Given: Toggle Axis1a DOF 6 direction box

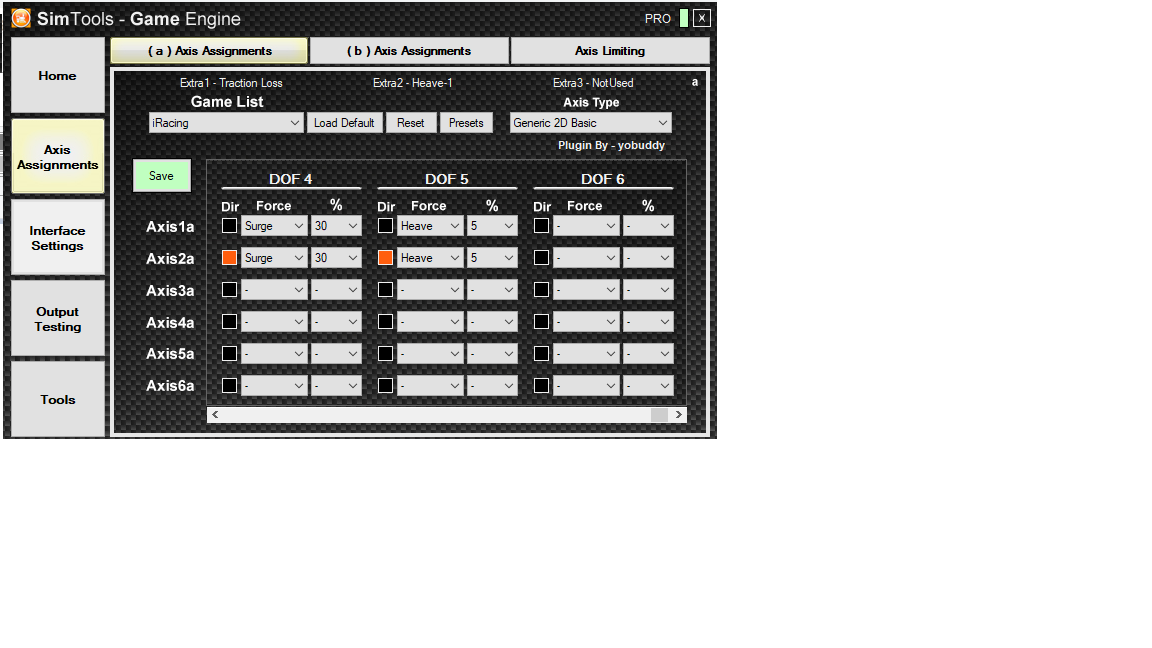Looking at the screenshot, I should 541,226.
